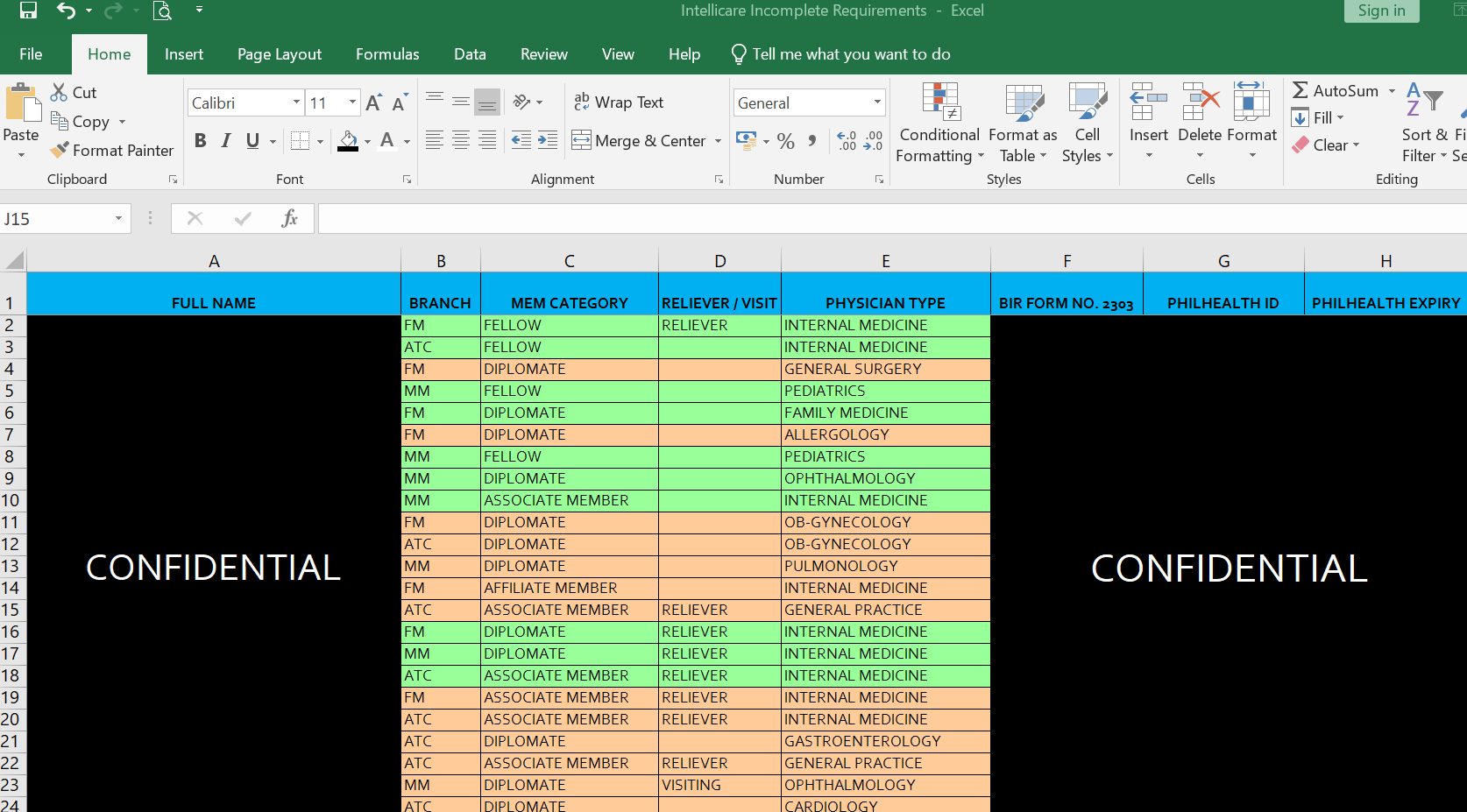This screenshot has width=1467, height=812.
Task: Click the Redo arrow icon
Action: [113, 11]
